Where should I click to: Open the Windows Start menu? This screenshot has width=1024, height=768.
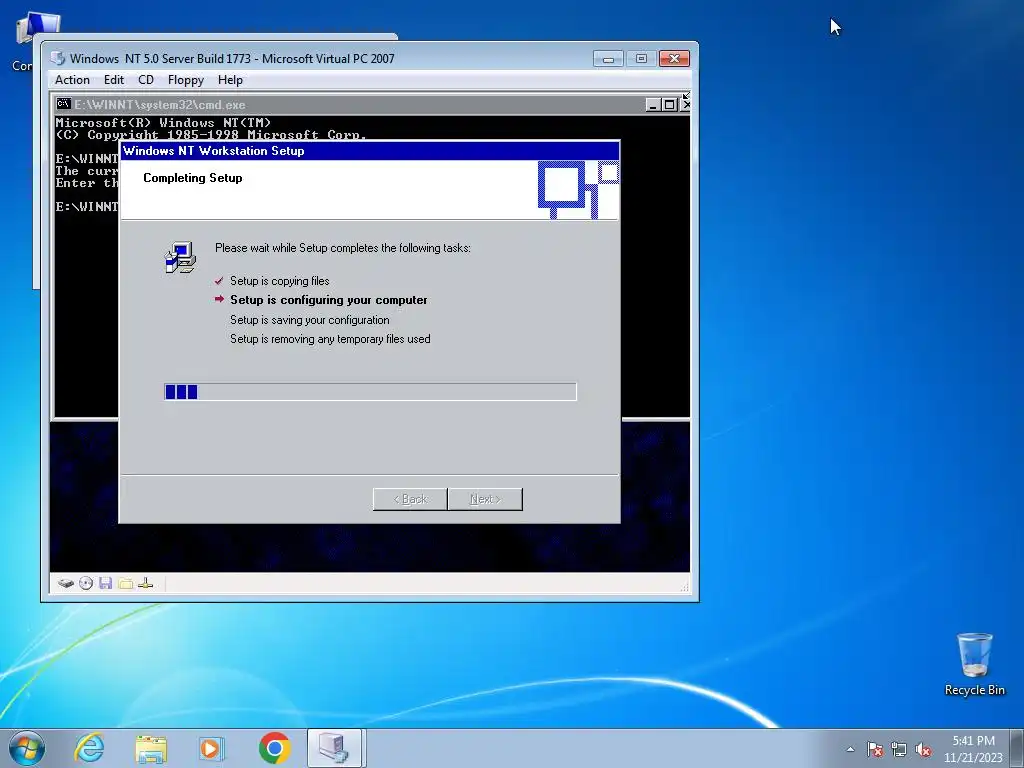tap(27, 748)
